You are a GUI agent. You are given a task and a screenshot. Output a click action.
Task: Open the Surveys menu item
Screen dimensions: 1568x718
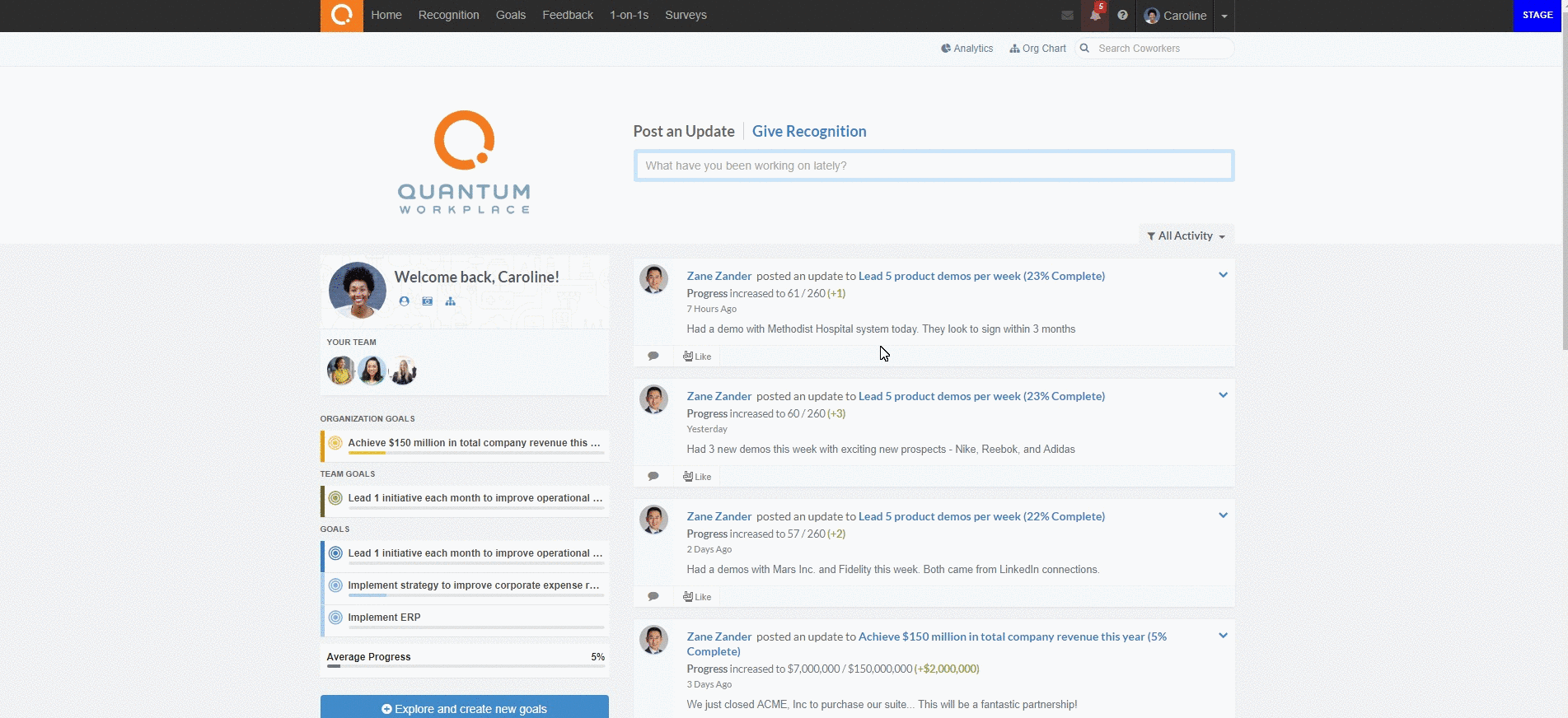point(686,15)
